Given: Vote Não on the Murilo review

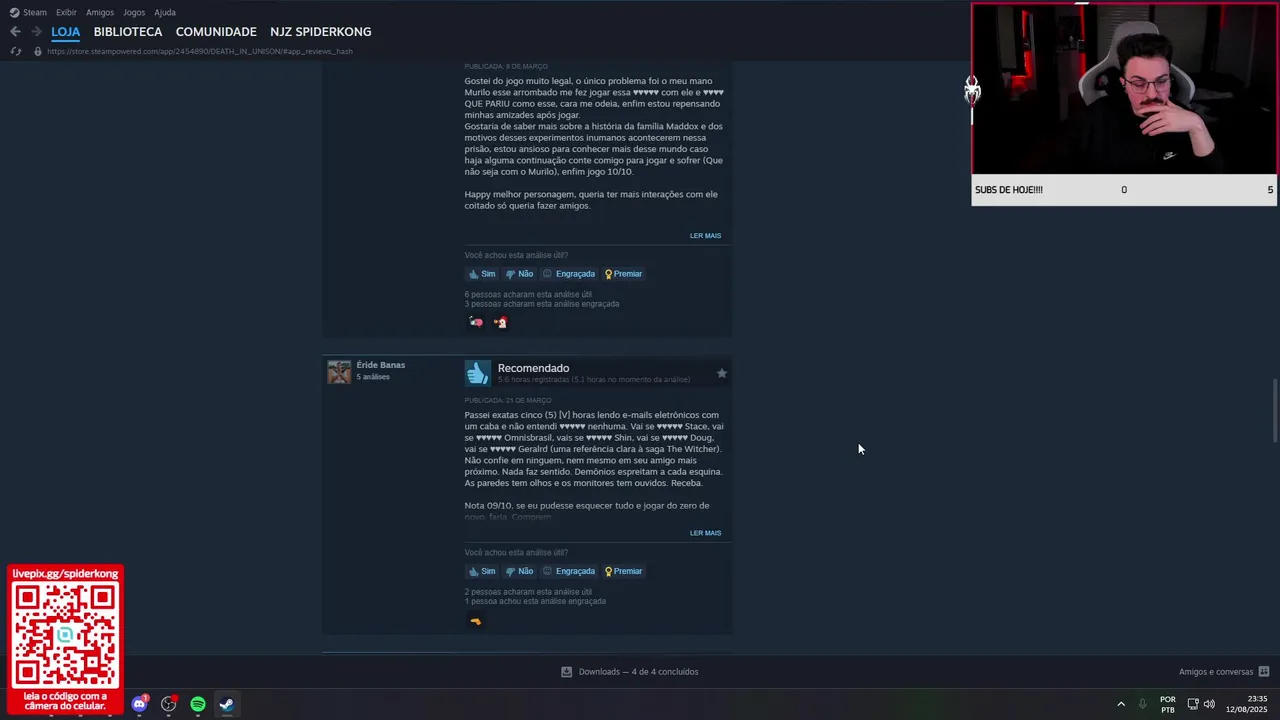Looking at the screenshot, I should point(519,274).
